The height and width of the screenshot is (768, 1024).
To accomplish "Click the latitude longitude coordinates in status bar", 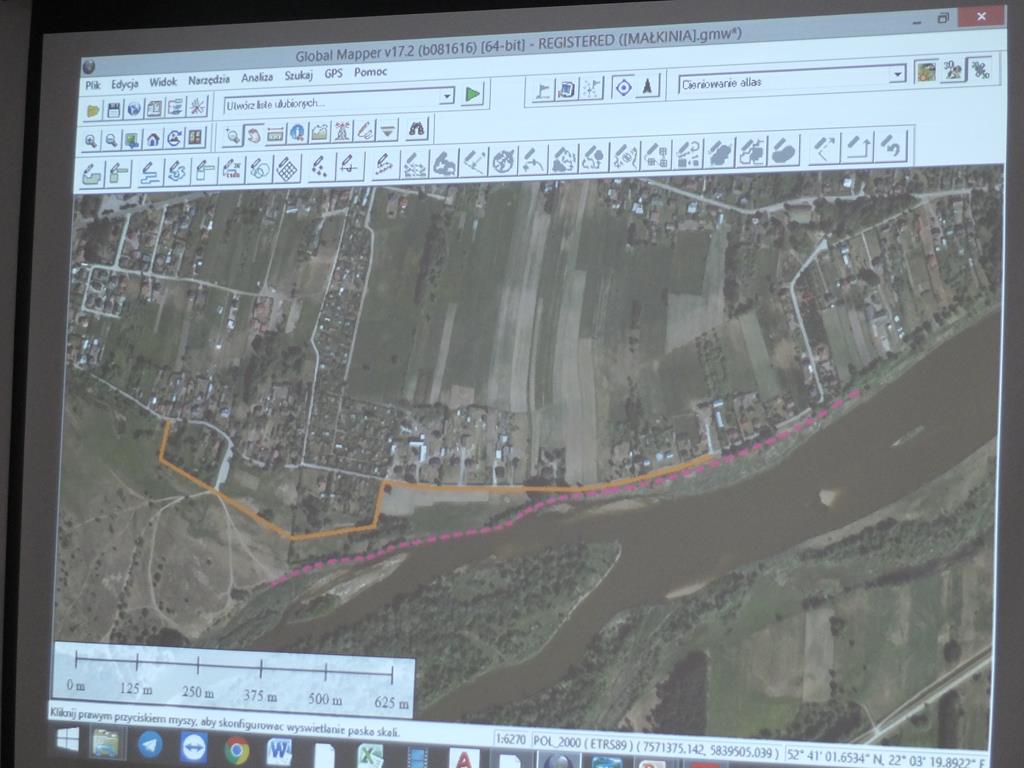I will click(886, 758).
